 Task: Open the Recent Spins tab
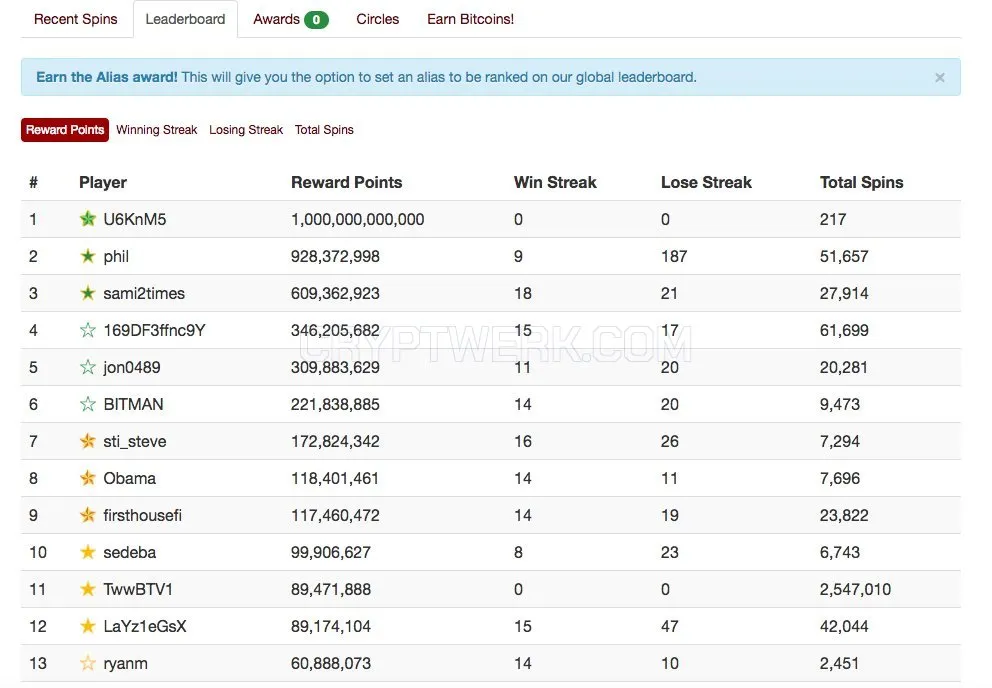tap(76, 19)
